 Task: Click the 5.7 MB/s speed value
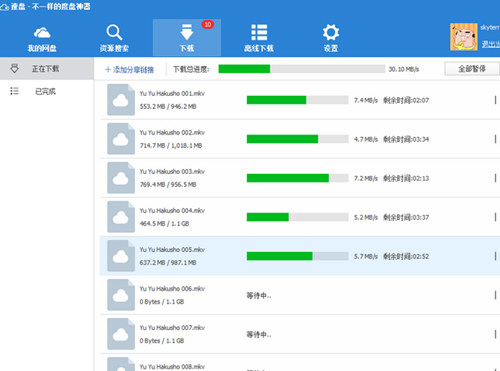click(x=366, y=256)
